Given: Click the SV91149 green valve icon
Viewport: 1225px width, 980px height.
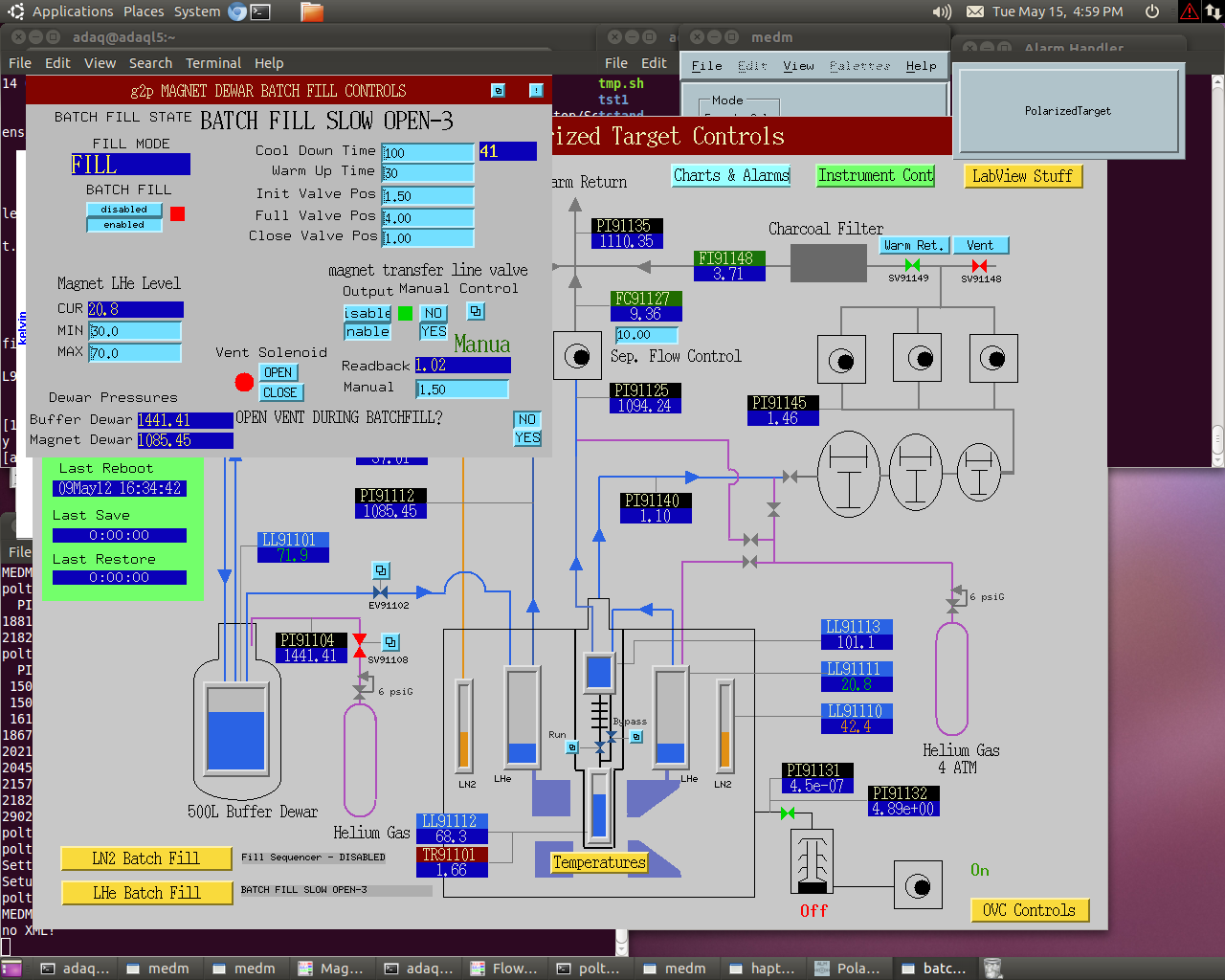Looking at the screenshot, I should point(912,265).
